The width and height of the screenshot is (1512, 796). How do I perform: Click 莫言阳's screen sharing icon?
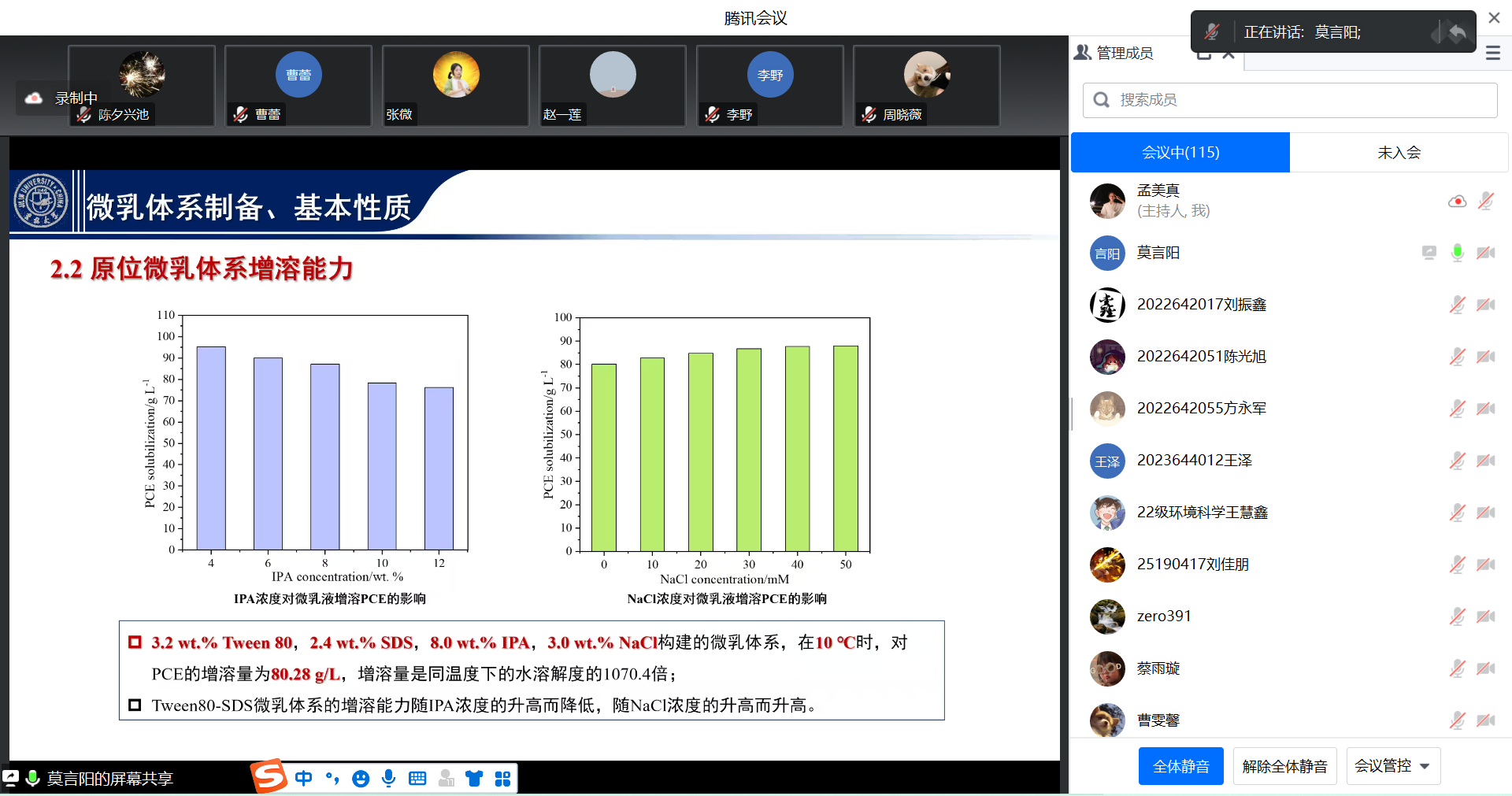[1429, 253]
